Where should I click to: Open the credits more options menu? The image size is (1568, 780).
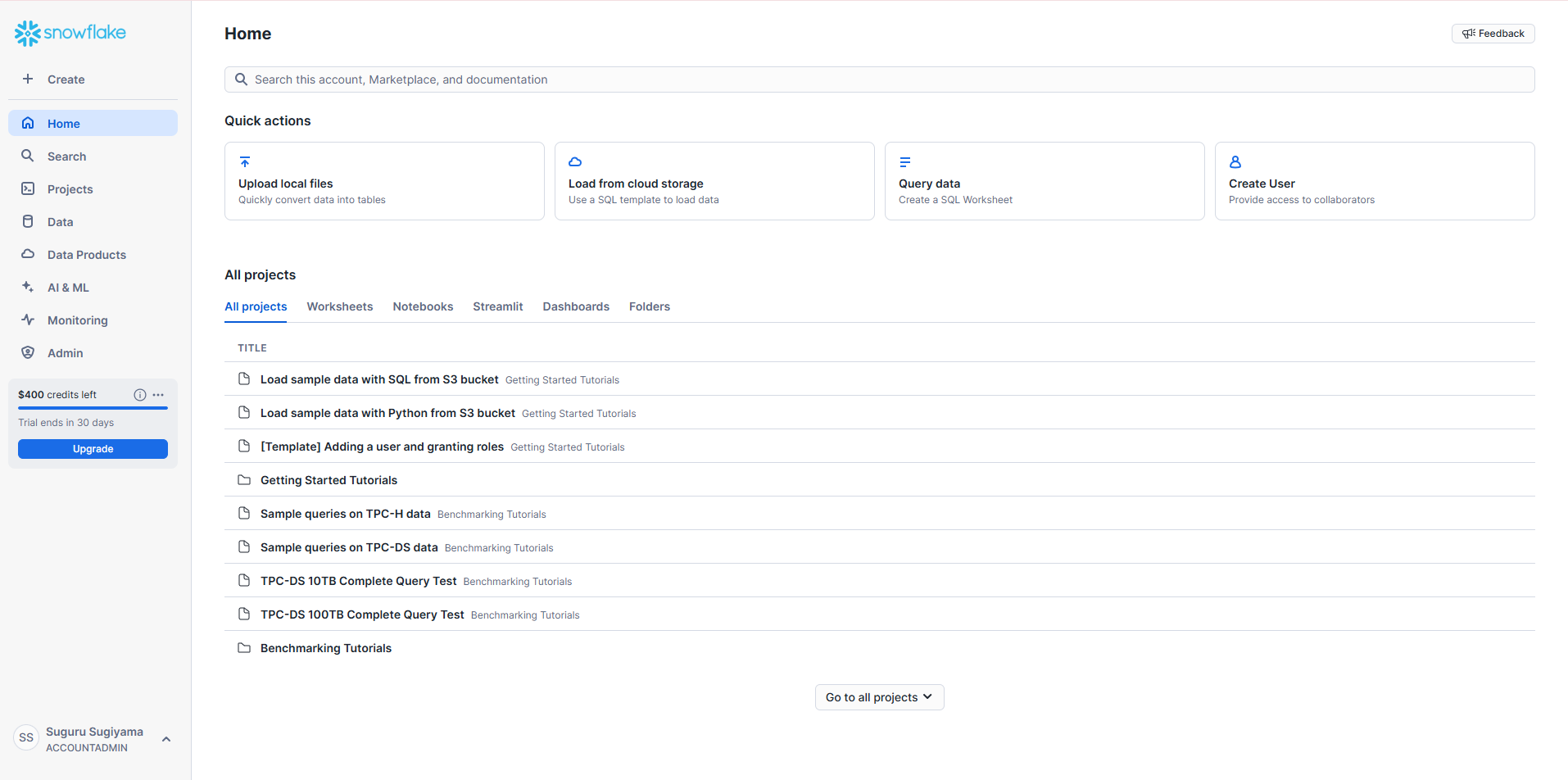click(158, 395)
